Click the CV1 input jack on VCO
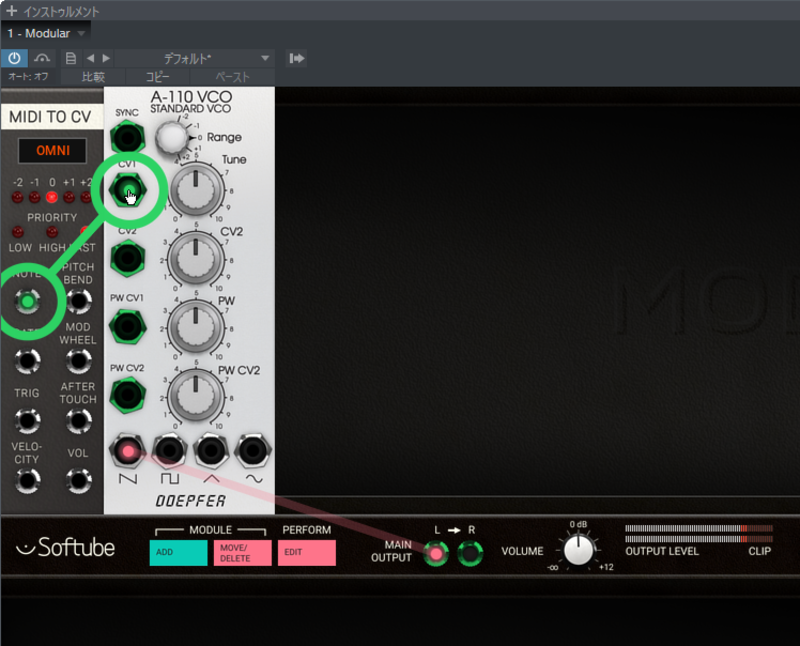The height and width of the screenshot is (646, 800). (128, 190)
